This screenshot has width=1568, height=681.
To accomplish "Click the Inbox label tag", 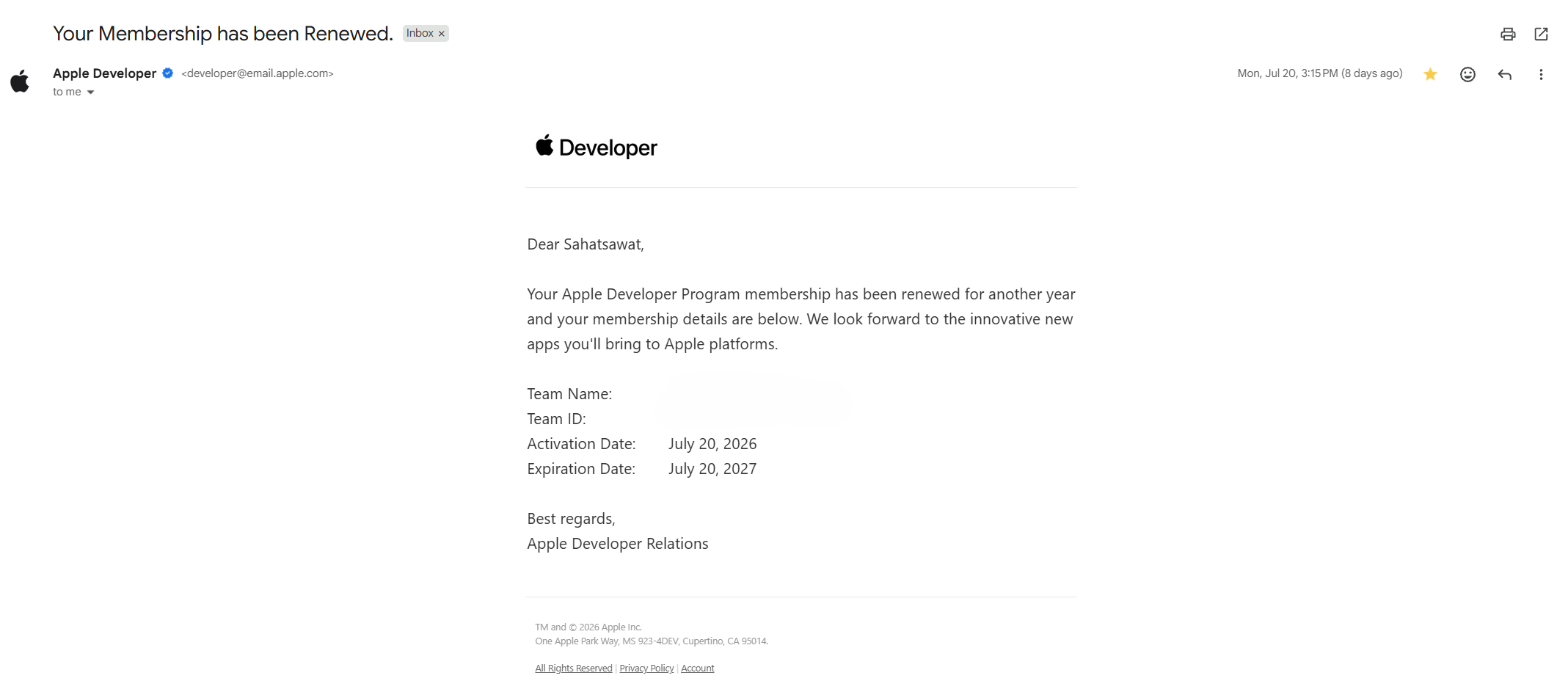I will [420, 33].
